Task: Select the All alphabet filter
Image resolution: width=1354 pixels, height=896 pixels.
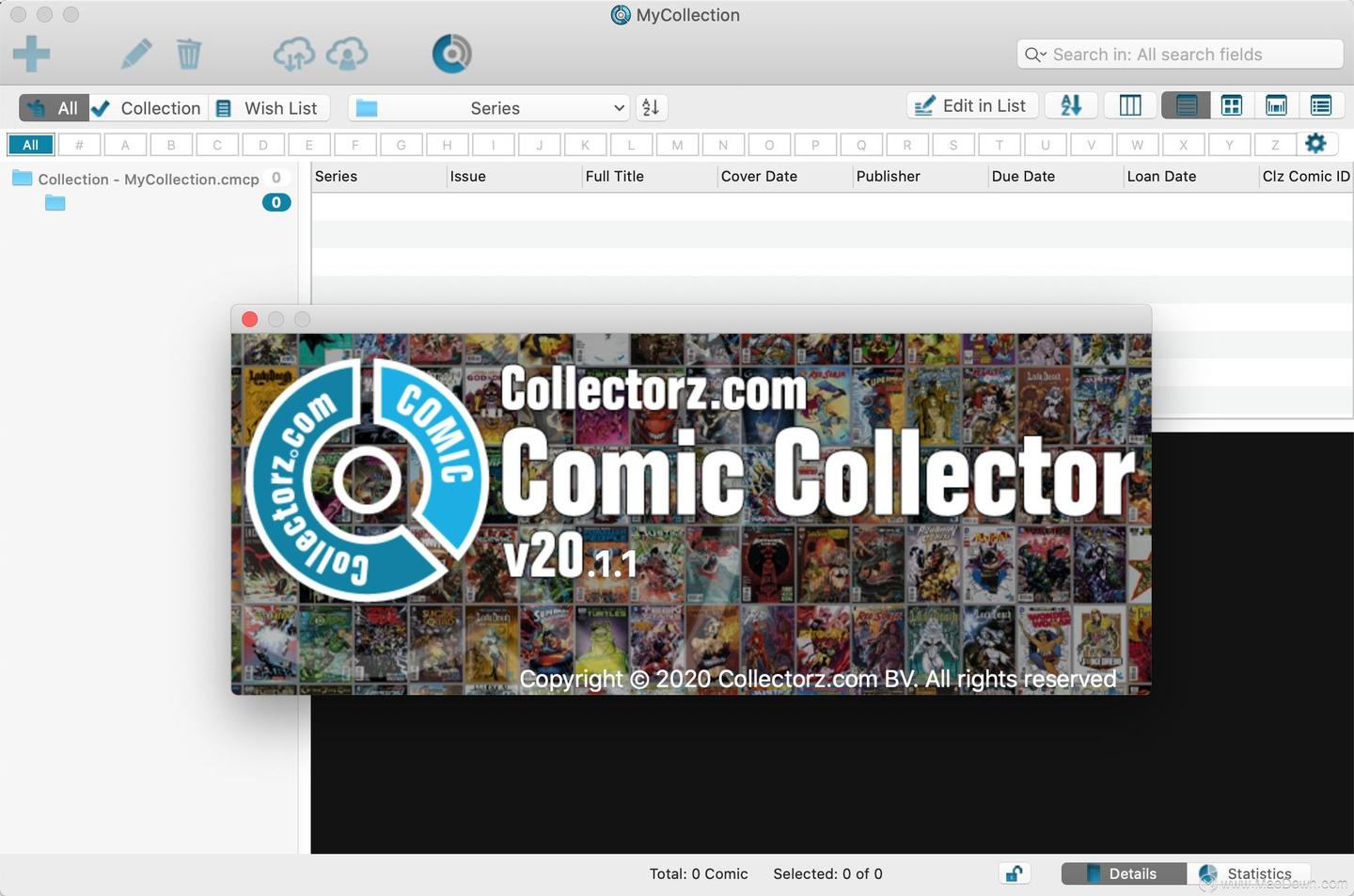Action: [x=31, y=145]
